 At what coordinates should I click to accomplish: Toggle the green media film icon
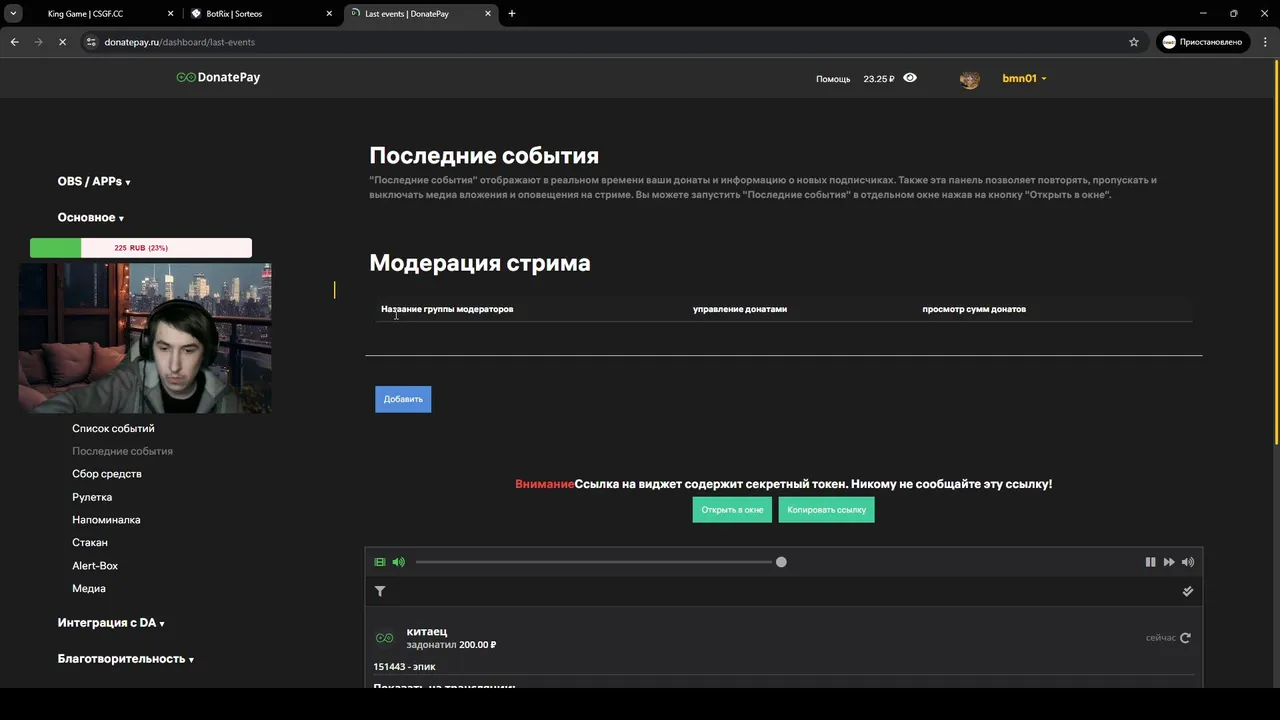click(380, 562)
